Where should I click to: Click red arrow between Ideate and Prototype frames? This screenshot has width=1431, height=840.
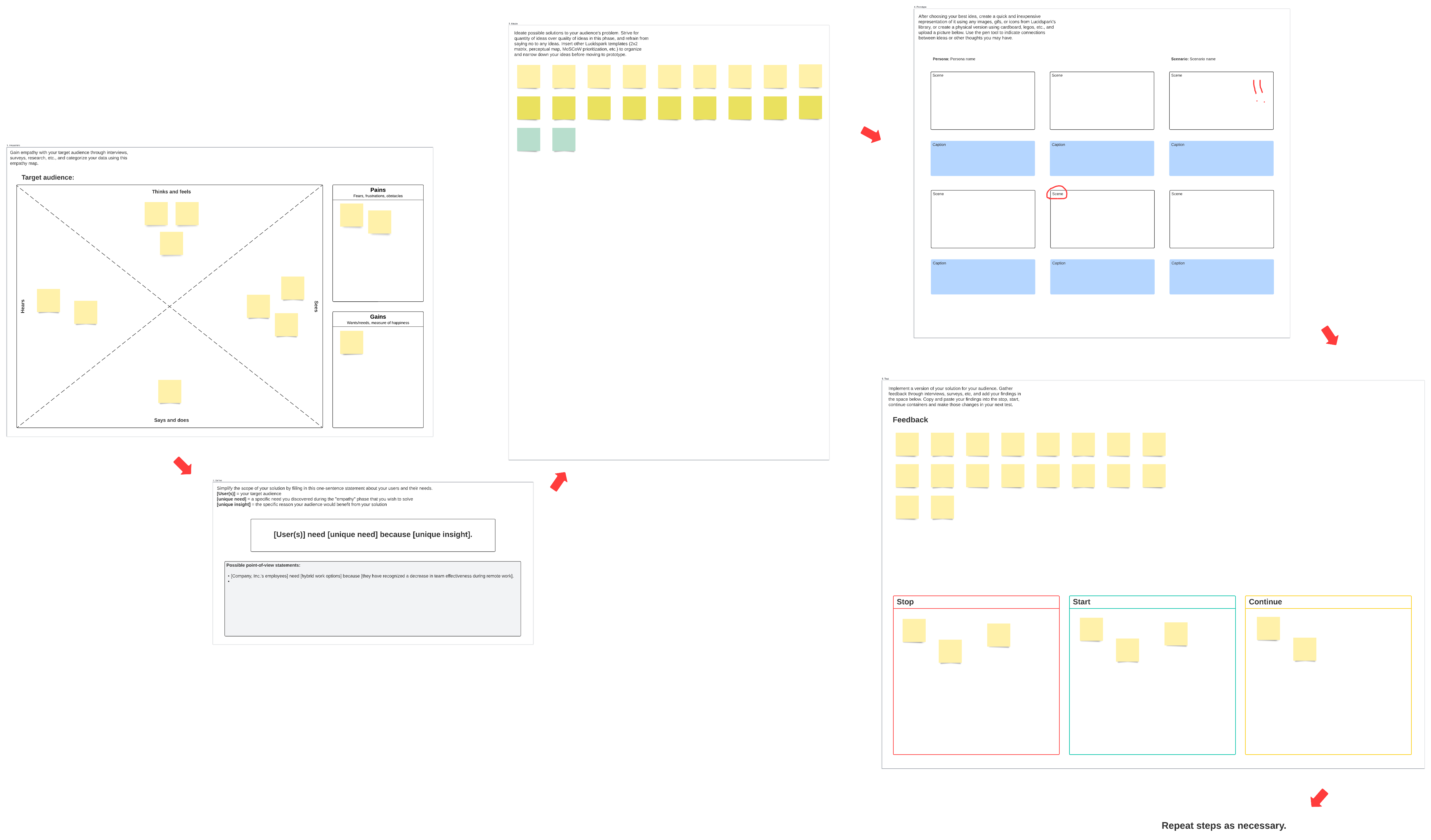coord(871,135)
